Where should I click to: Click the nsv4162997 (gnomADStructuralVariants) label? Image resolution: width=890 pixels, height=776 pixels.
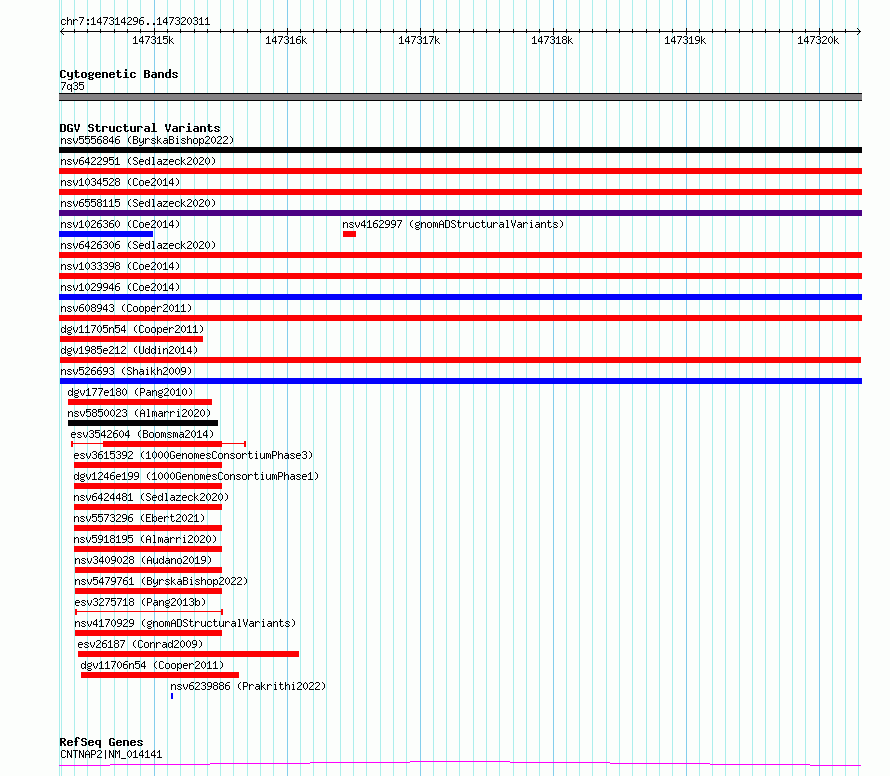tap(453, 224)
